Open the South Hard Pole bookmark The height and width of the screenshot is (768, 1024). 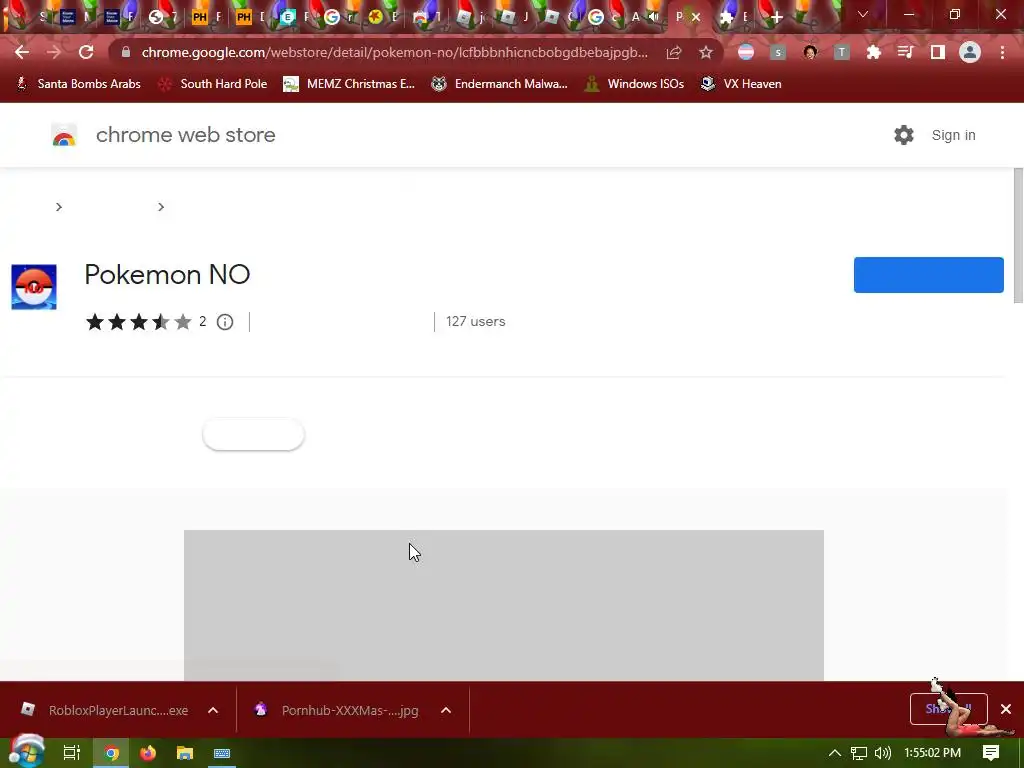pos(213,84)
